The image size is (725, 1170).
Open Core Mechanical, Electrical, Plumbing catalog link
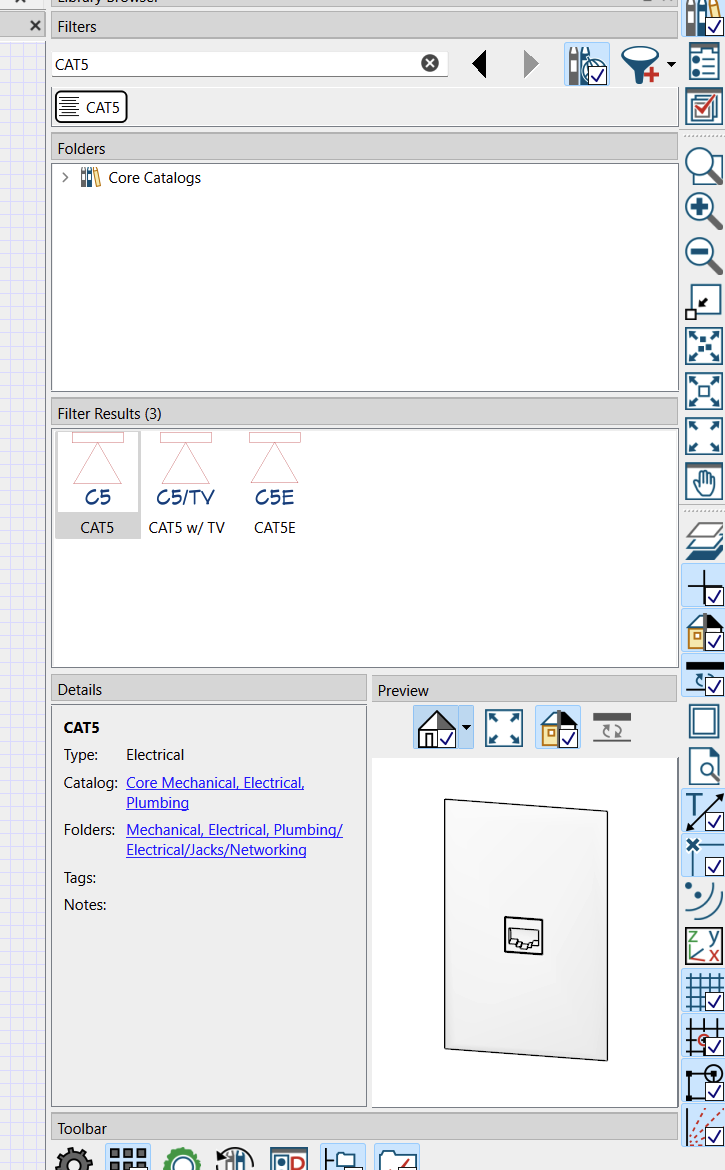[215, 792]
